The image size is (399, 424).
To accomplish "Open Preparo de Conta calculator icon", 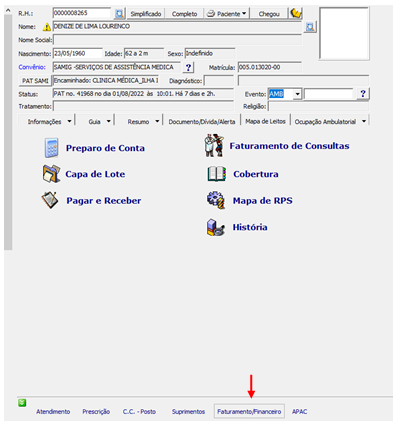I will 51,148.
